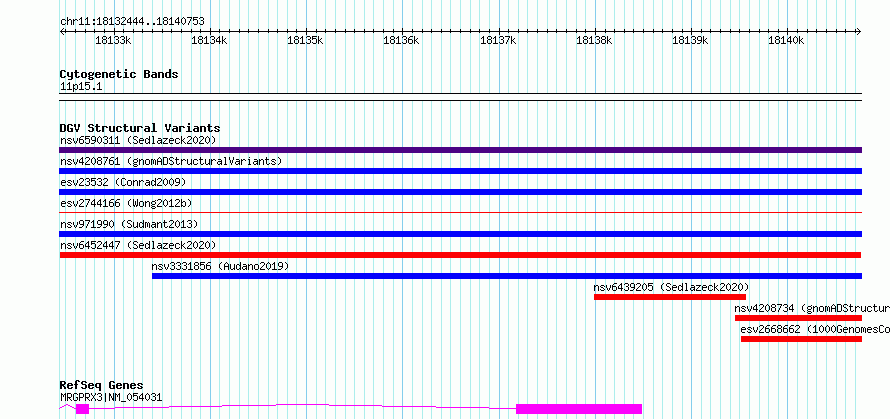Click the 18136k ruler position label
Screen dimensions: 890x419
[x=402, y=40]
